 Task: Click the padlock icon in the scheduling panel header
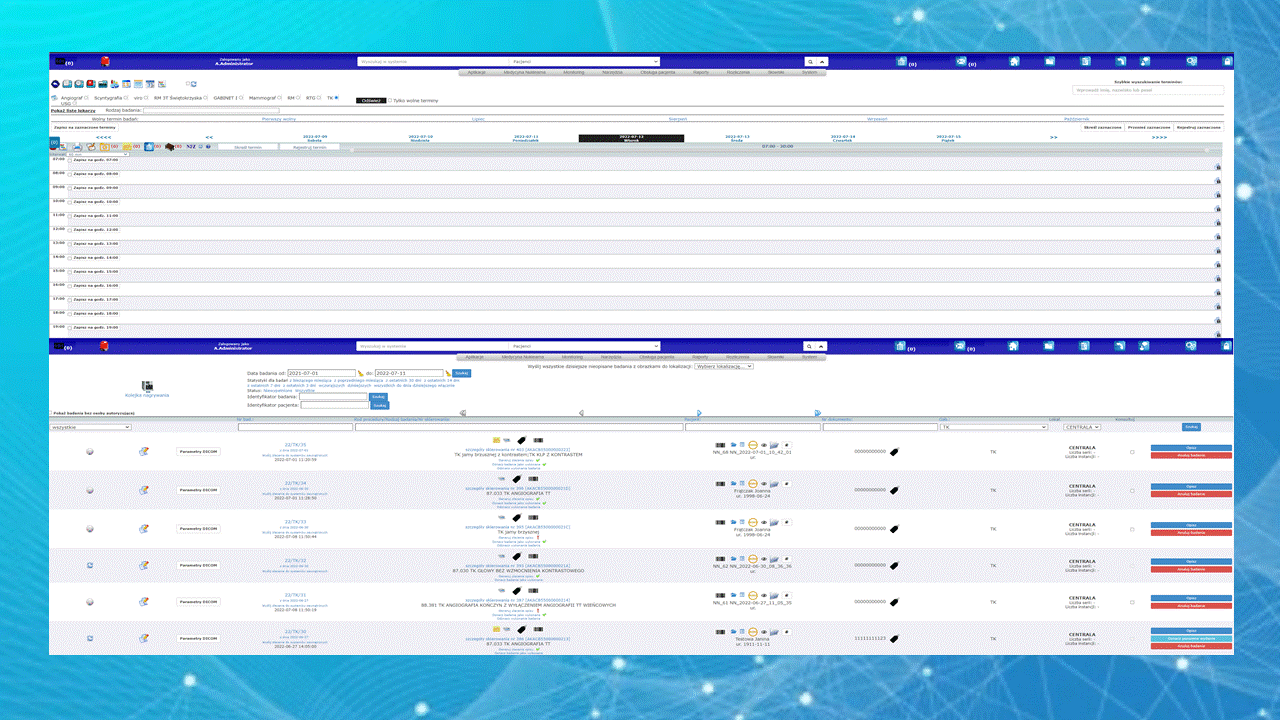pyautogui.click(x=1227, y=61)
